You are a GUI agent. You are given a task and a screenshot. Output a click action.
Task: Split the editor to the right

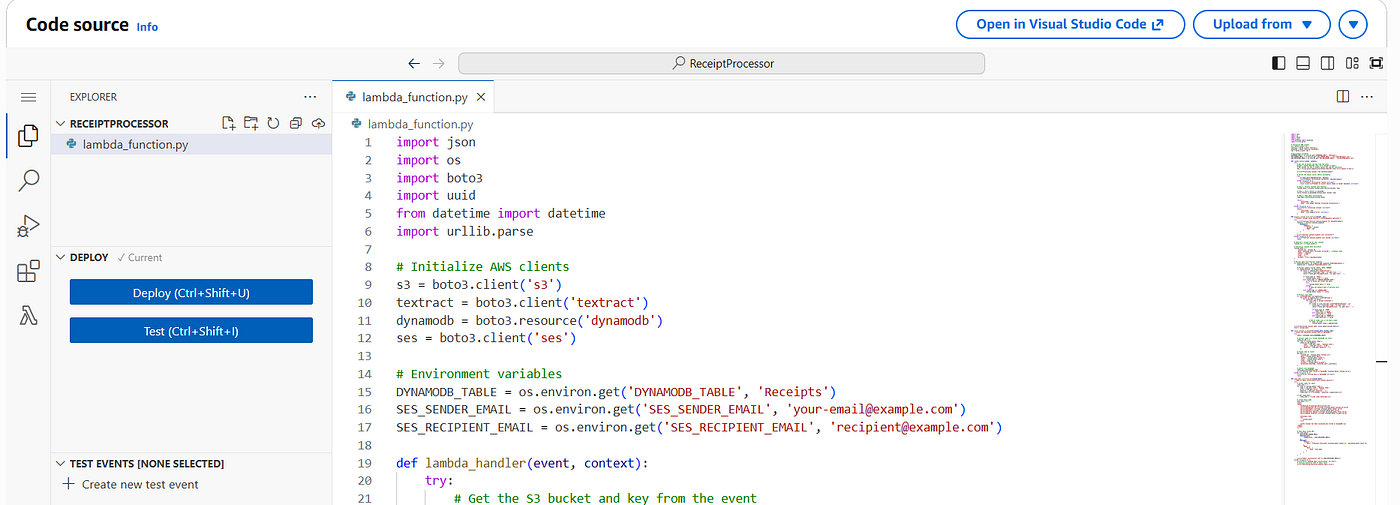1343,97
